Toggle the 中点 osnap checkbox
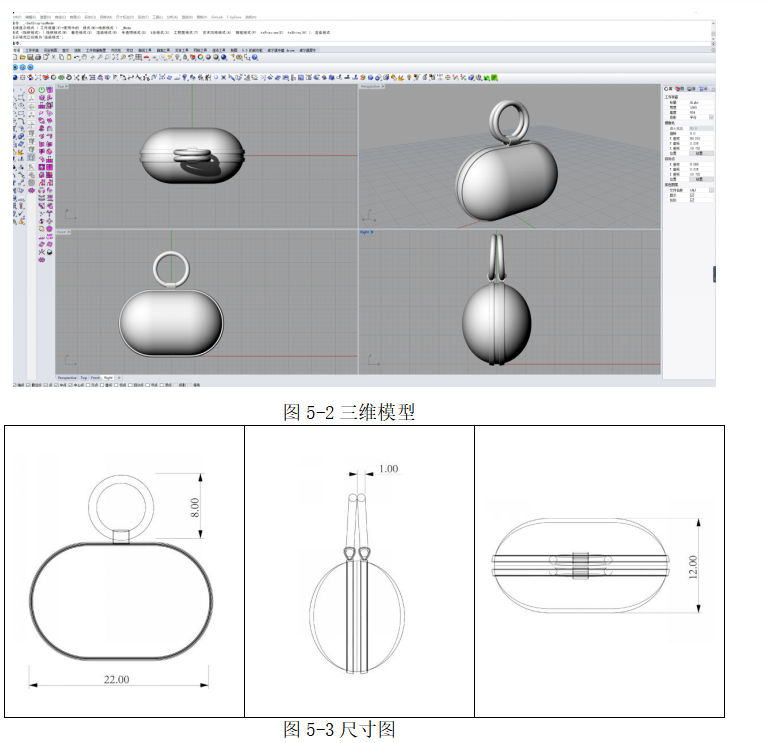This screenshot has width=770, height=743. pyautogui.click(x=56, y=385)
